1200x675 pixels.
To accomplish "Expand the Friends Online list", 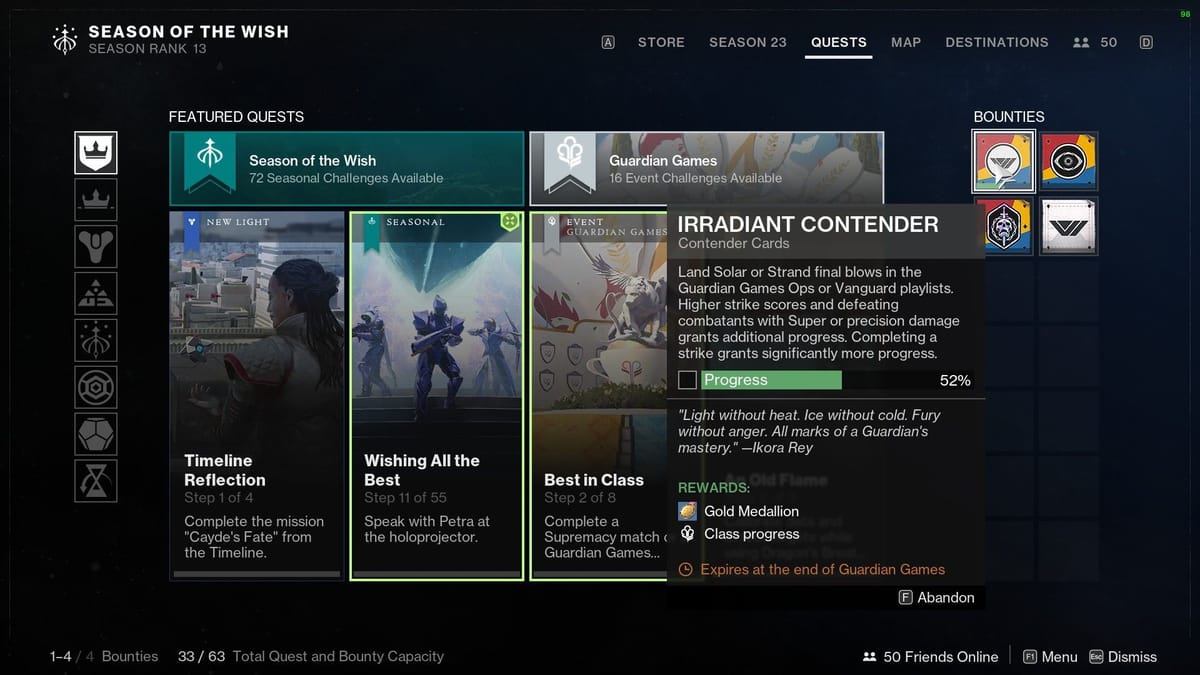I will tap(929, 657).
